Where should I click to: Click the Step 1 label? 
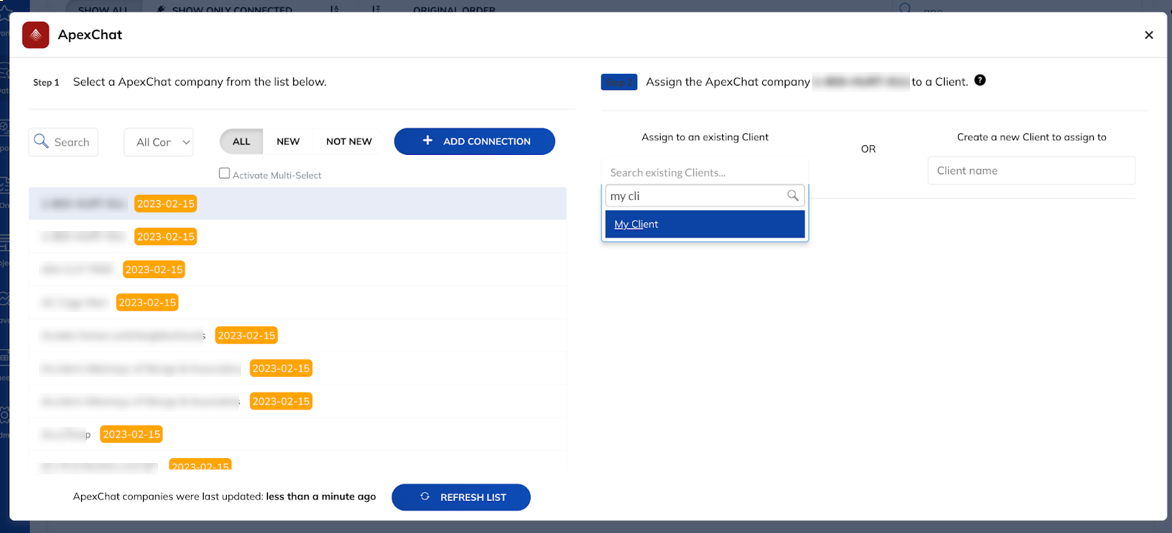point(46,82)
